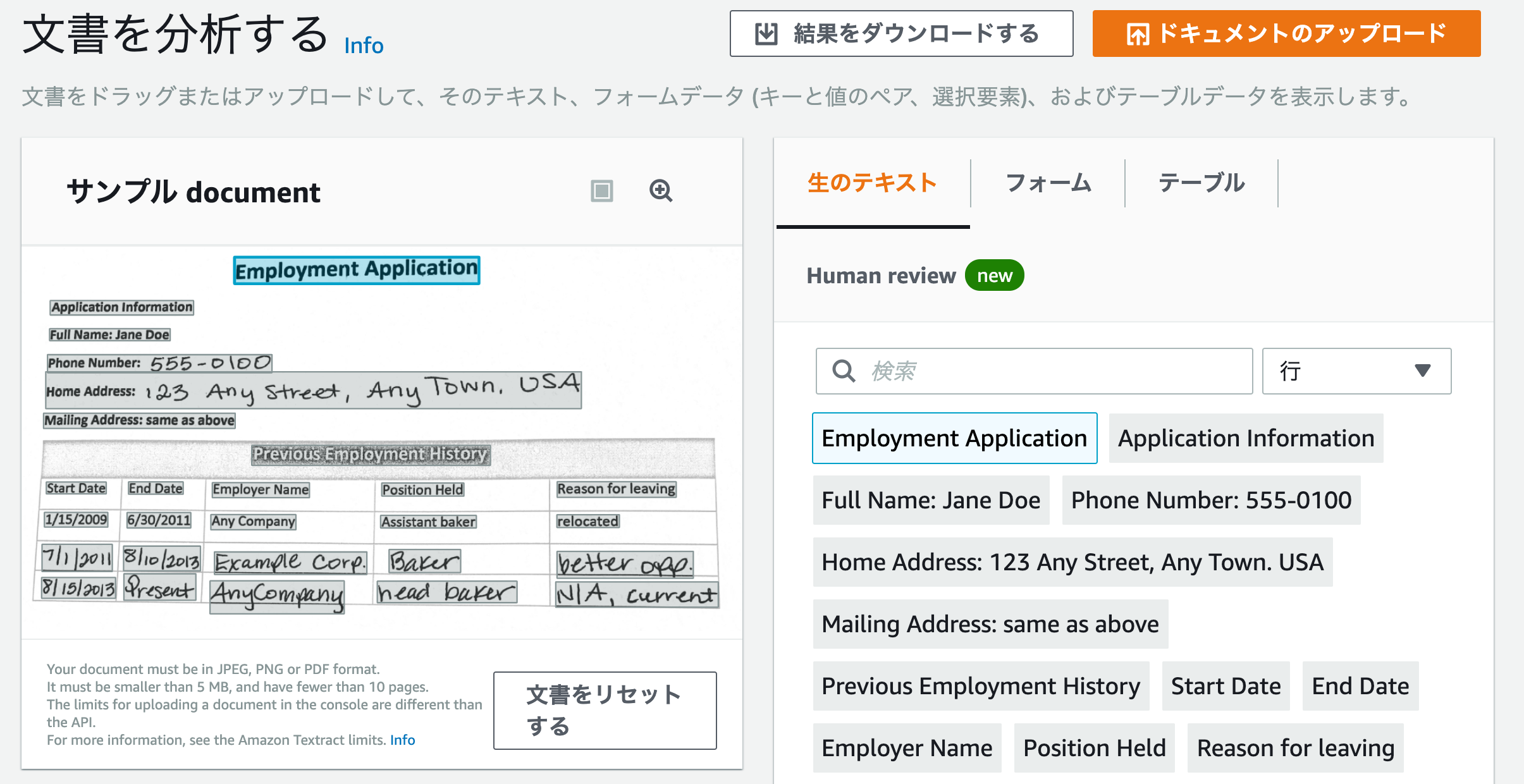Click handwritten phone number 555-0100 in document
The width and height of the screenshot is (1524, 784).
point(211,363)
